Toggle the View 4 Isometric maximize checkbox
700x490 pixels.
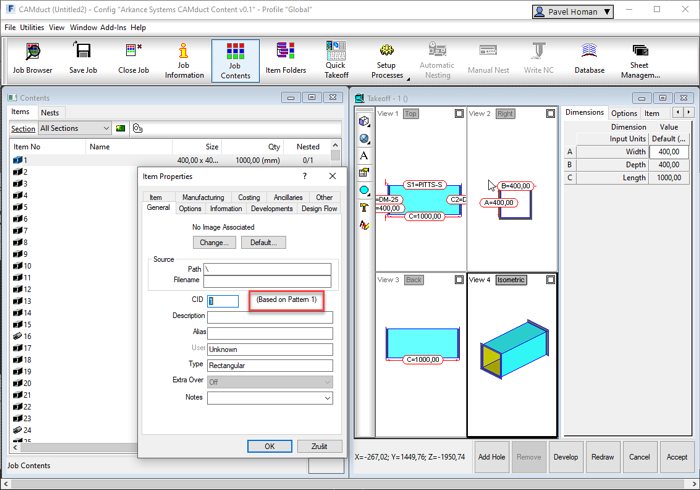tap(550, 280)
